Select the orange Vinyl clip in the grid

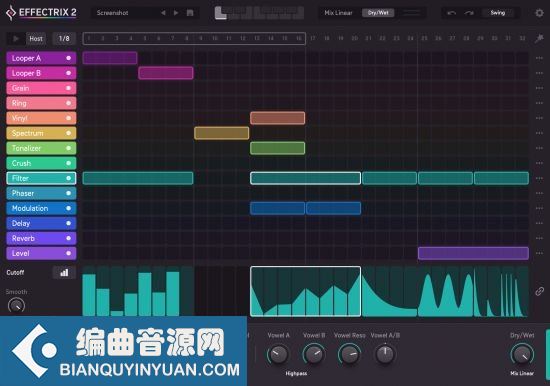(x=277, y=118)
